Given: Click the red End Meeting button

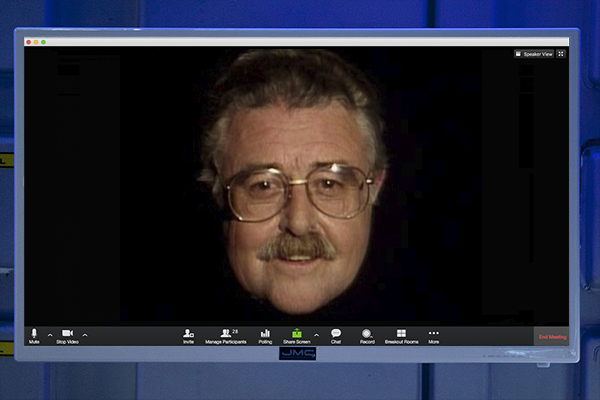Looking at the screenshot, I should [x=552, y=337].
